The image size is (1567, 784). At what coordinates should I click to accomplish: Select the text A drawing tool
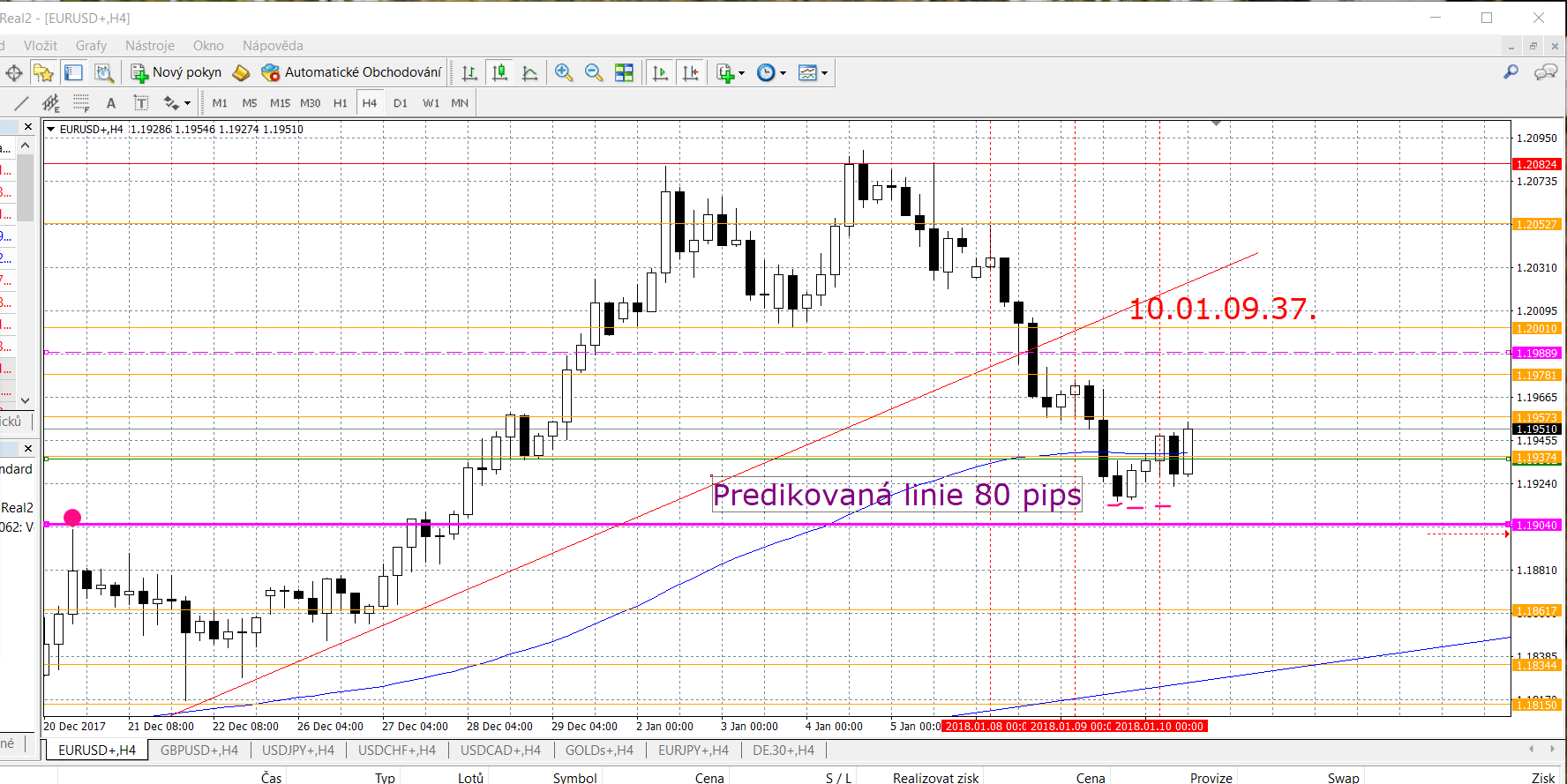(111, 103)
